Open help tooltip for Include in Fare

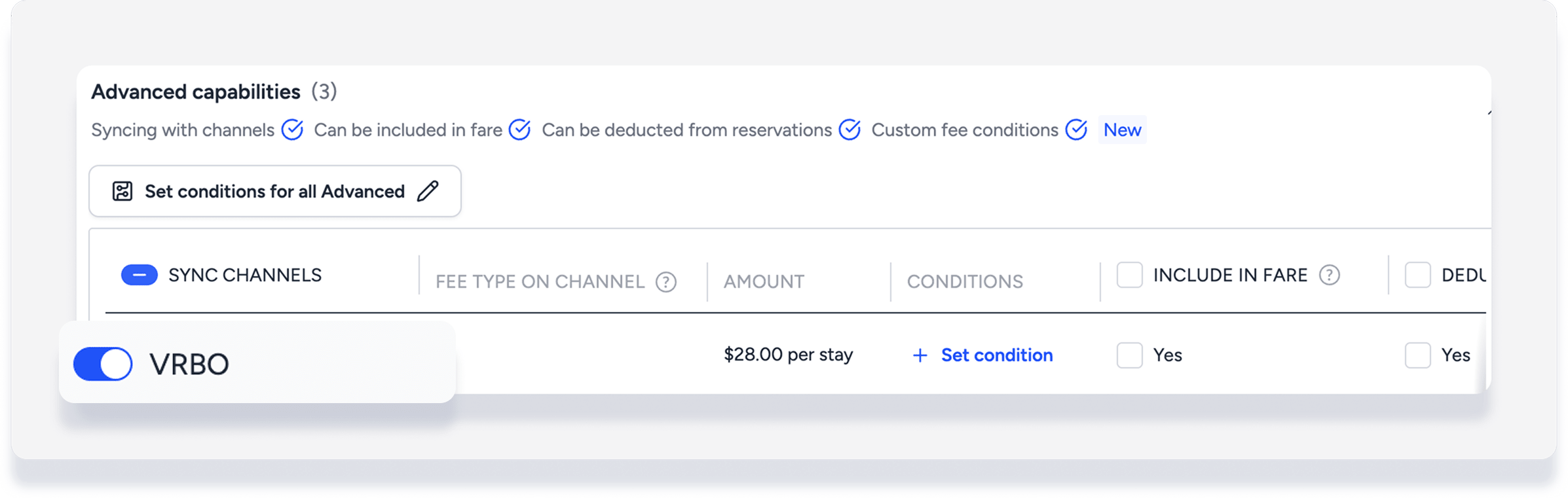point(1329,276)
